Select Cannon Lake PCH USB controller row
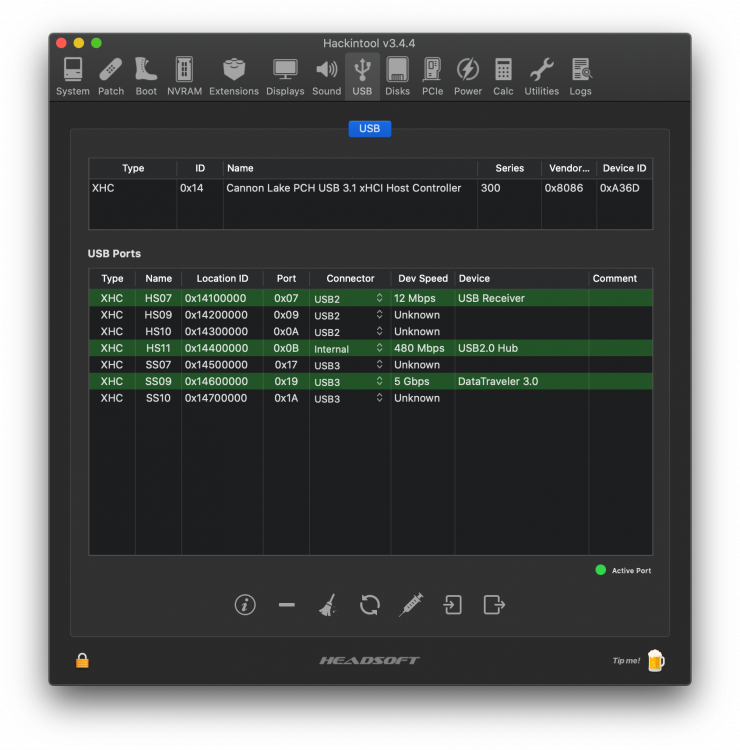 click(370, 188)
